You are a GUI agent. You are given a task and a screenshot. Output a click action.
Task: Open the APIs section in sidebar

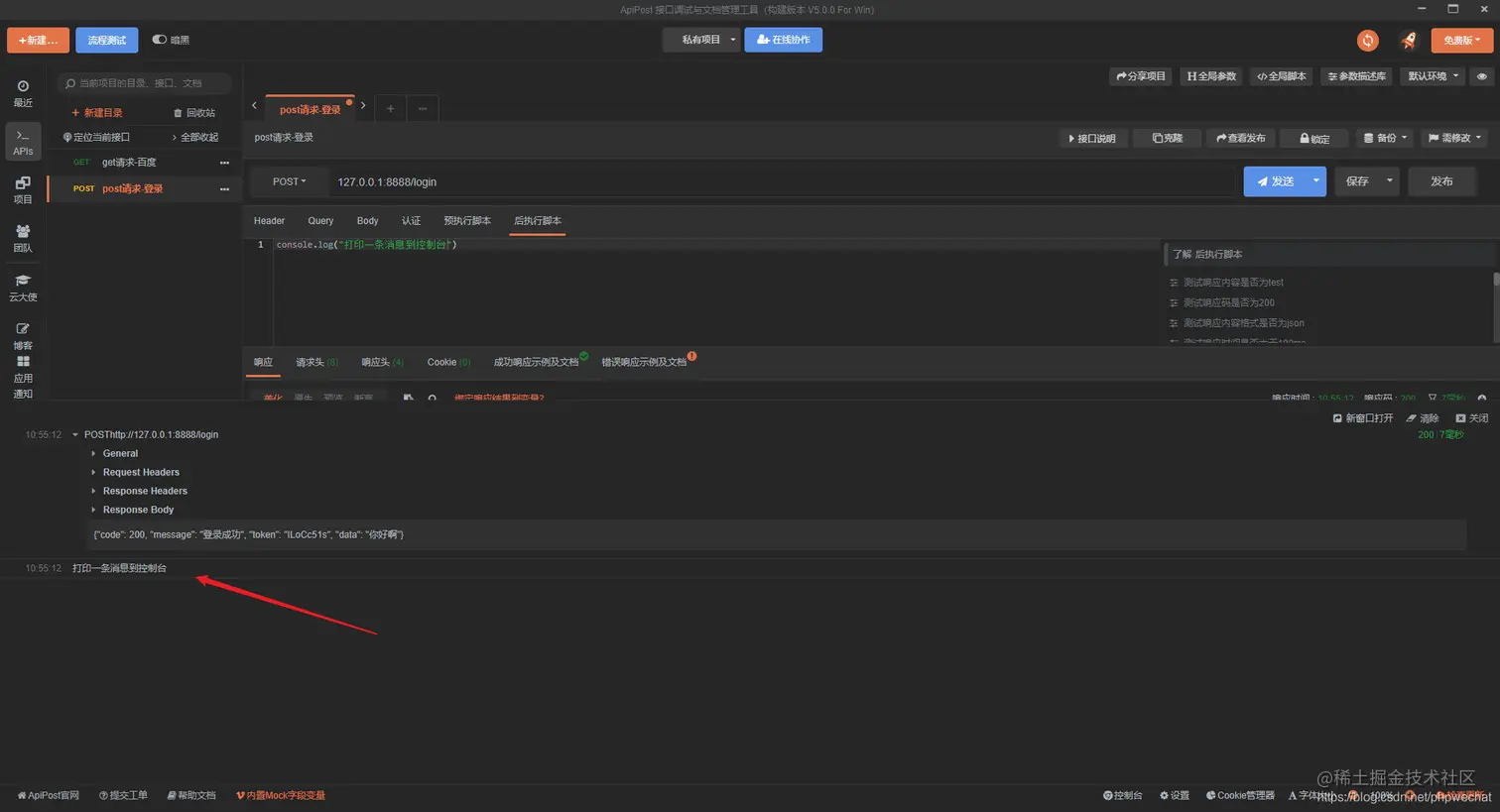coord(23,142)
